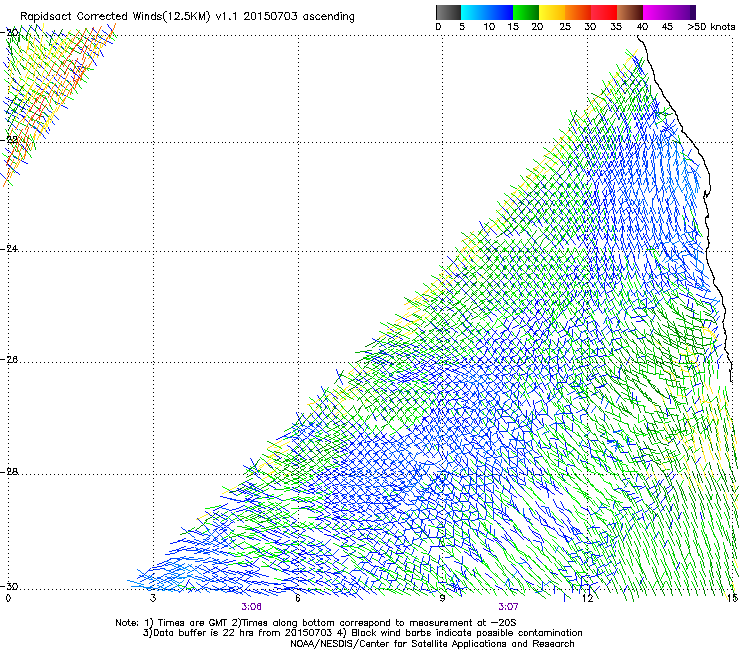Screen dimensions: 740x650
Task: Click the title "Rapidscat Corrected Winds(12.5KM) v1.1 20150703 ascending"
Action: tap(187, 16)
